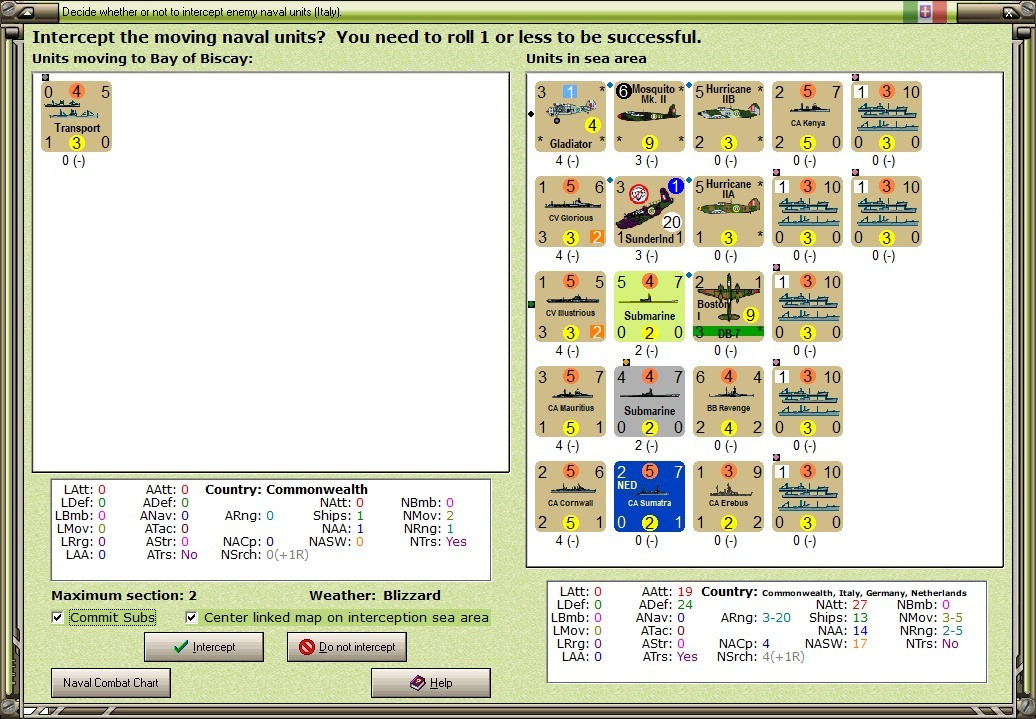This screenshot has width=1036, height=719.
Task: Open the Naval Combat Chart
Action: 111,683
